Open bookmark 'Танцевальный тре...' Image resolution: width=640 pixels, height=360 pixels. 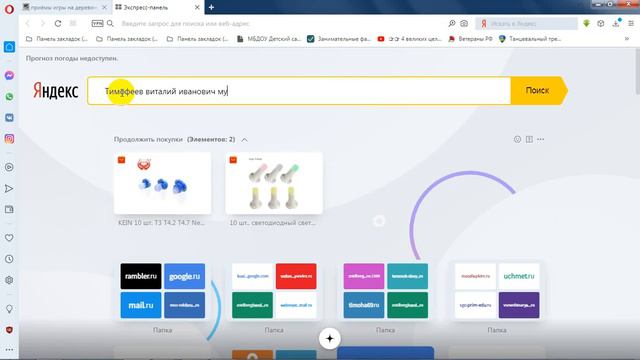pyautogui.click(x=530, y=39)
